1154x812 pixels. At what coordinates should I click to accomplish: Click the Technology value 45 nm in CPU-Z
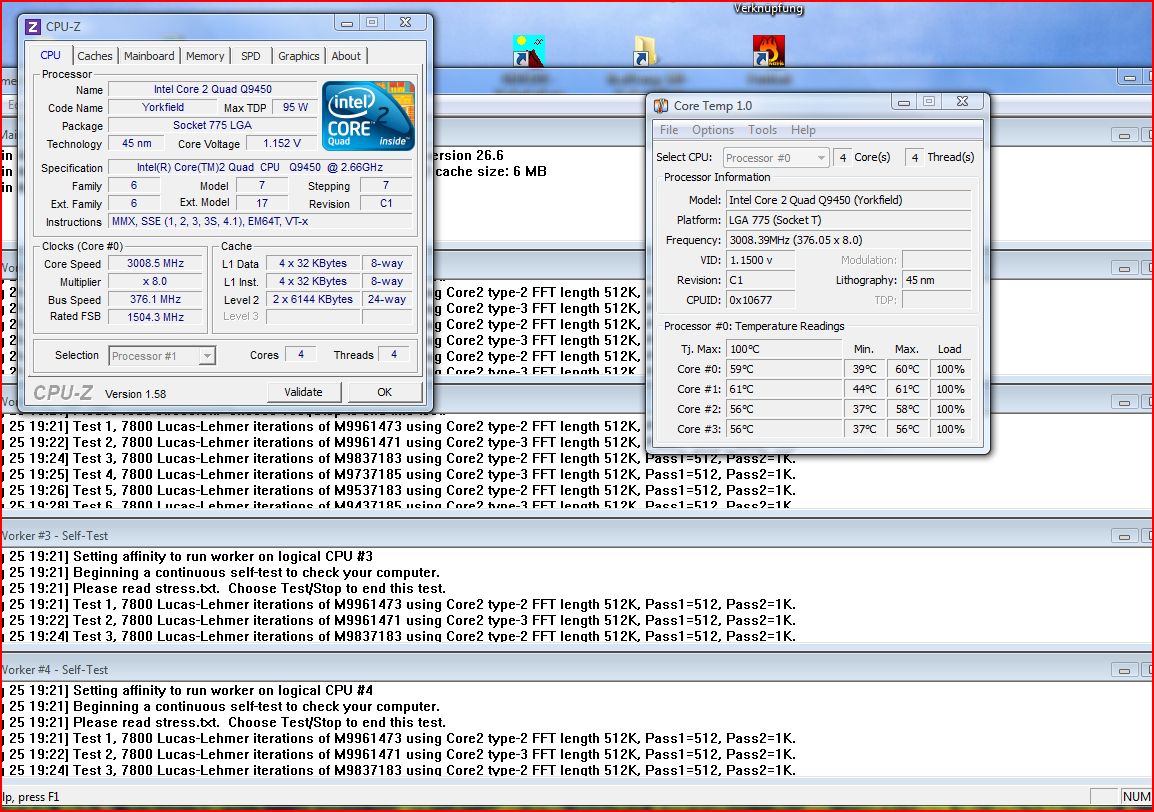pos(137,143)
